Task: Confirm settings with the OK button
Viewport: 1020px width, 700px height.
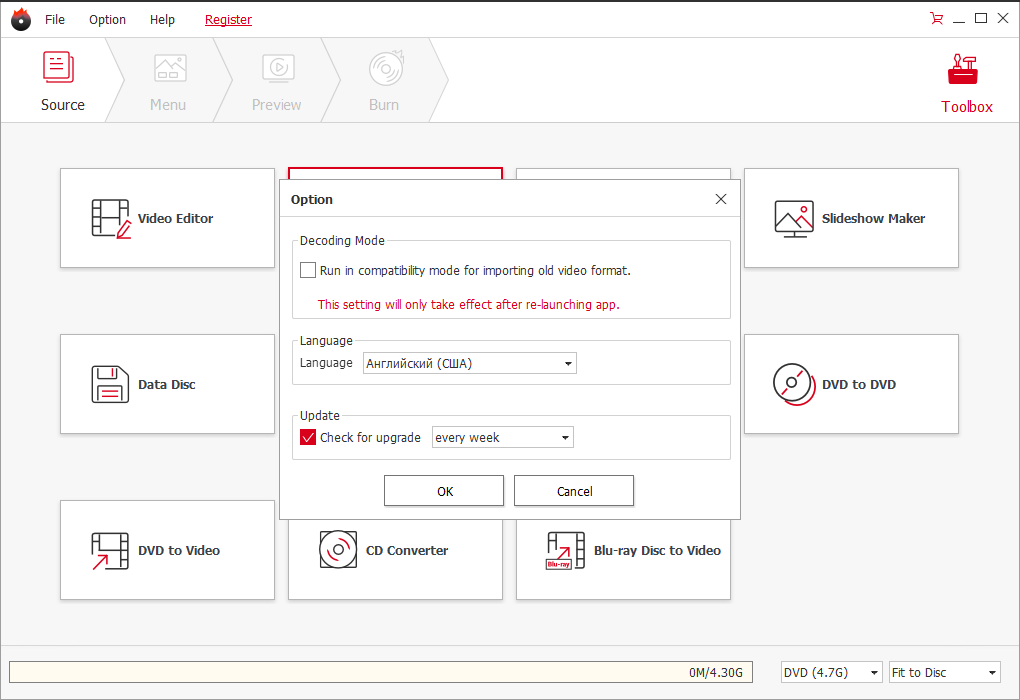Action: pyautogui.click(x=444, y=490)
